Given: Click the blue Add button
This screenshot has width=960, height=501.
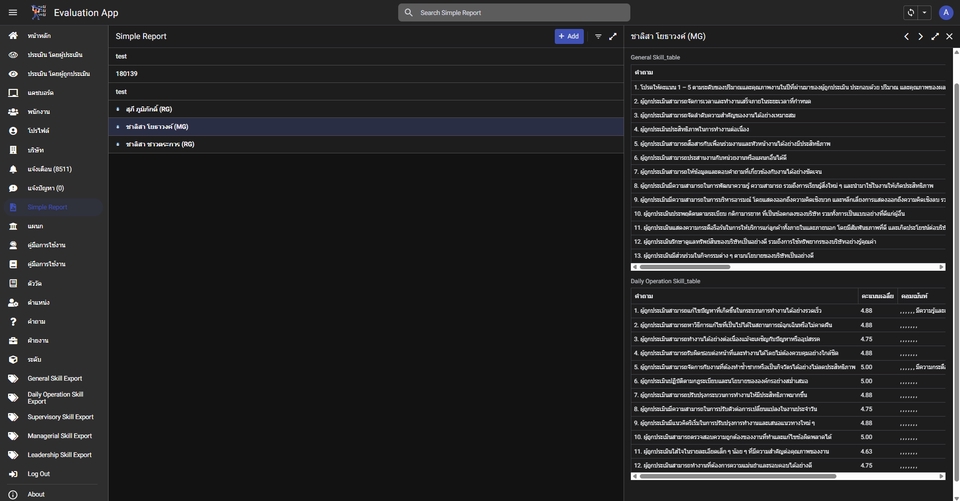Looking at the screenshot, I should [569, 36].
